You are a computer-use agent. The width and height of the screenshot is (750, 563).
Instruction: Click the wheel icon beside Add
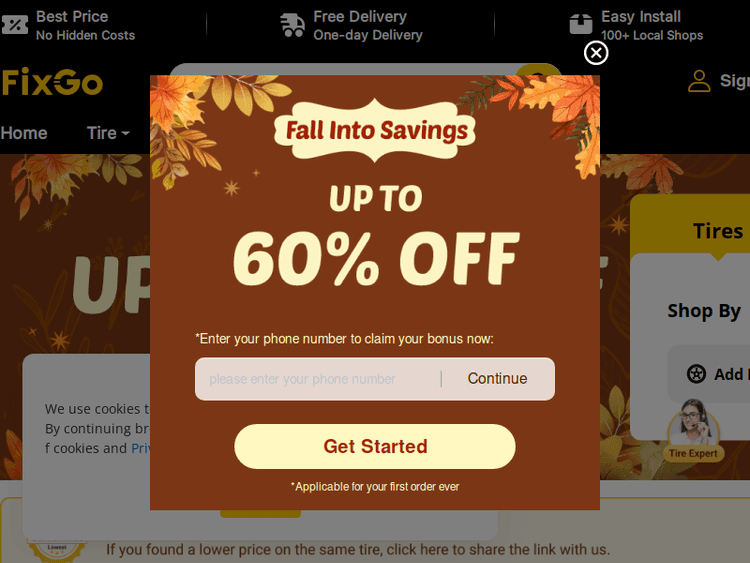[696, 374]
